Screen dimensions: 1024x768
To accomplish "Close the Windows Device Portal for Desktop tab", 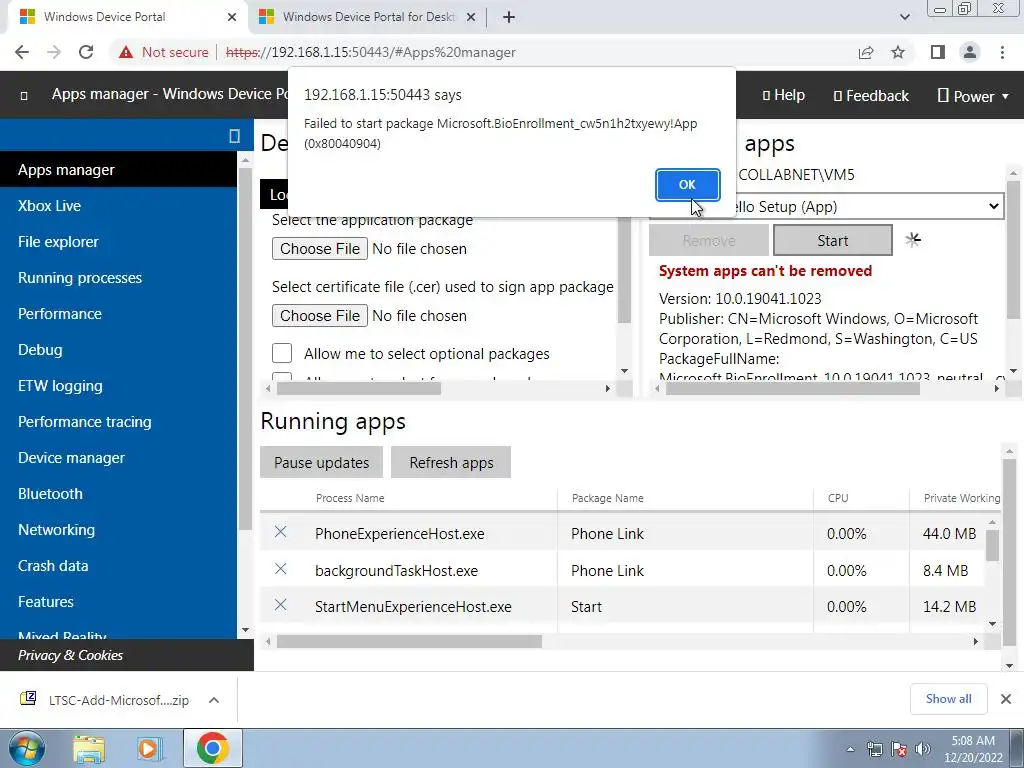I will coord(470,17).
